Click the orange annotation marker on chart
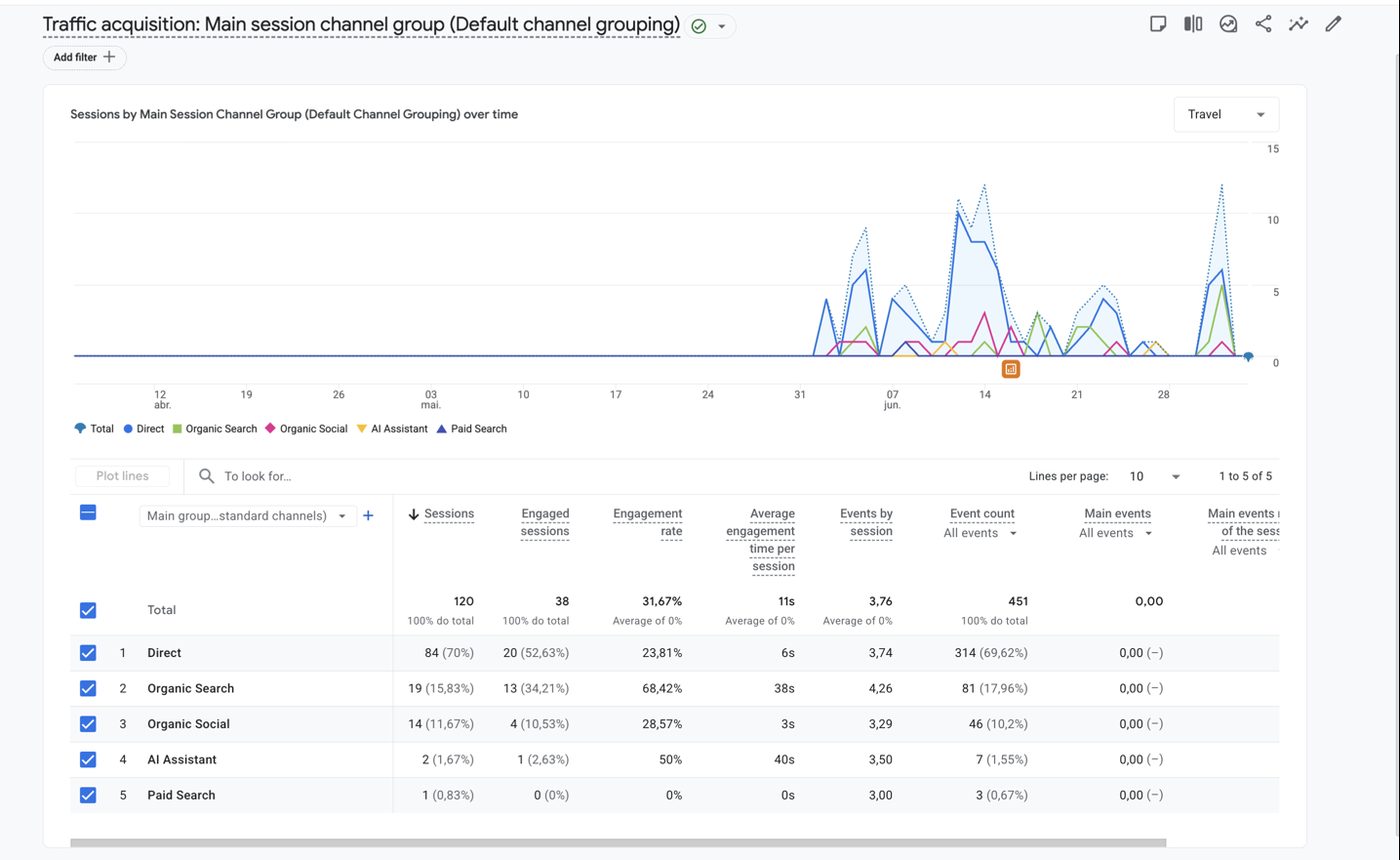This screenshot has width=1400, height=860. point(1011,369)
